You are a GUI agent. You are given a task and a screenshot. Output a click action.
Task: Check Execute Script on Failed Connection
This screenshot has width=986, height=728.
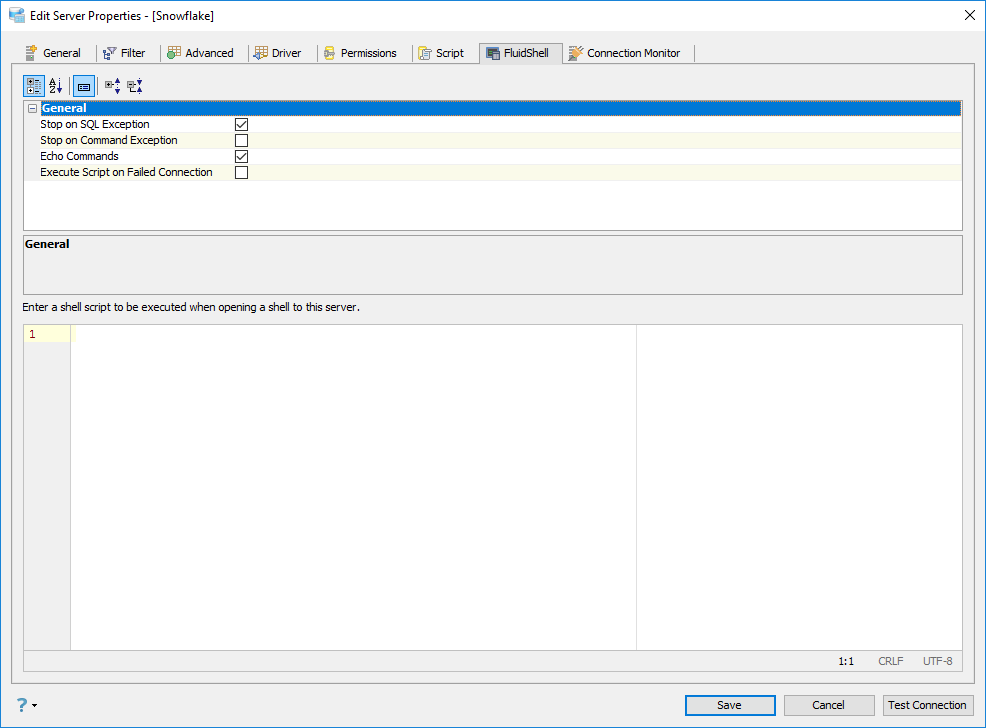pos(241,172)
